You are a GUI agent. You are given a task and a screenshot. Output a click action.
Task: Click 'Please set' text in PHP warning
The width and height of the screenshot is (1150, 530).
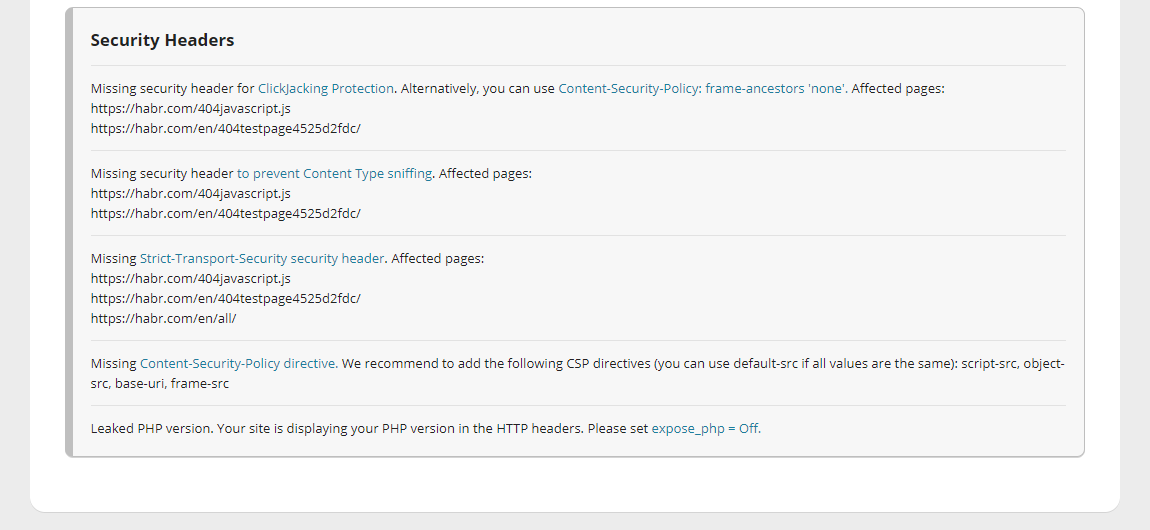[617, 429]
